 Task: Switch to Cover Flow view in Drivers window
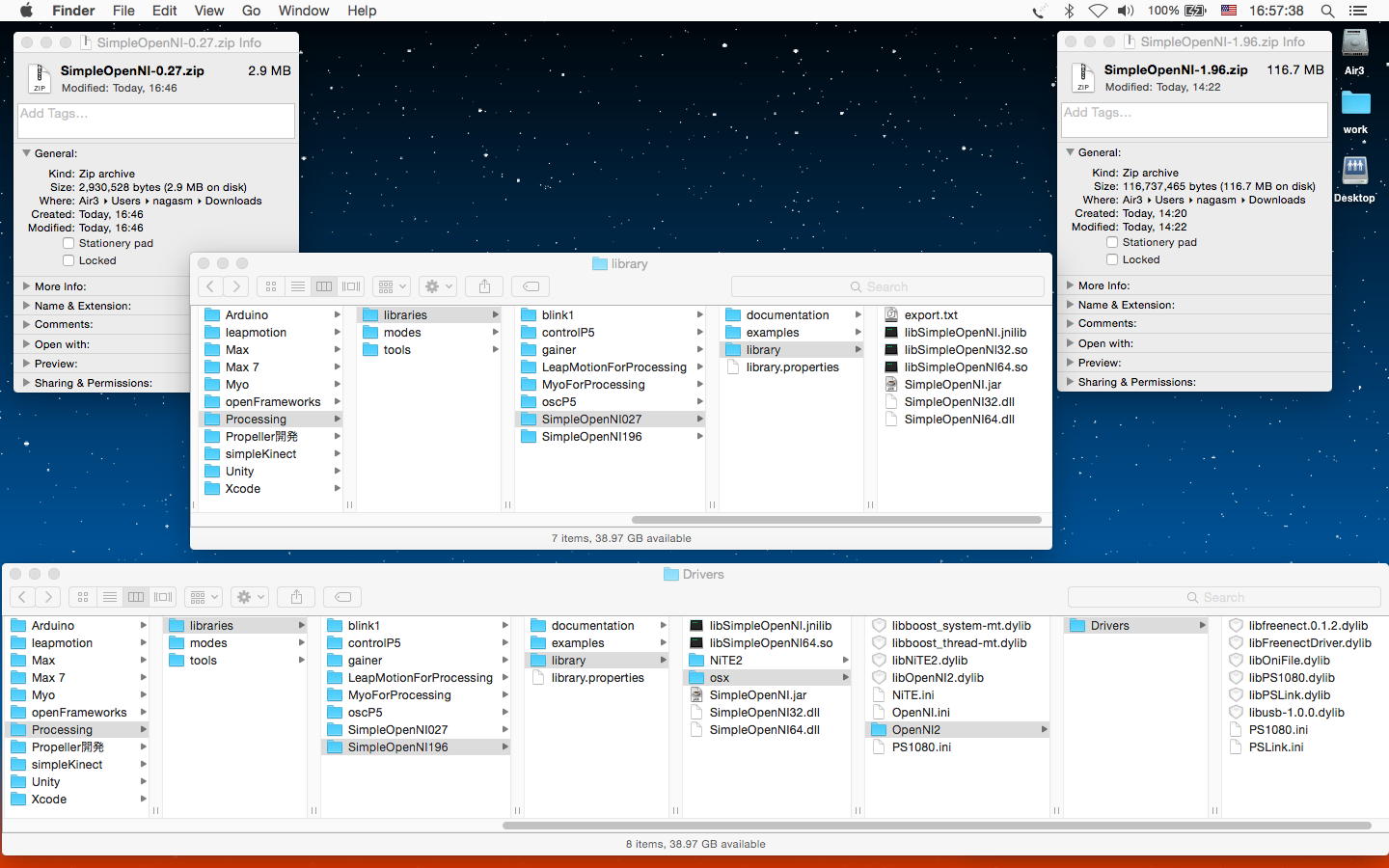163,597
